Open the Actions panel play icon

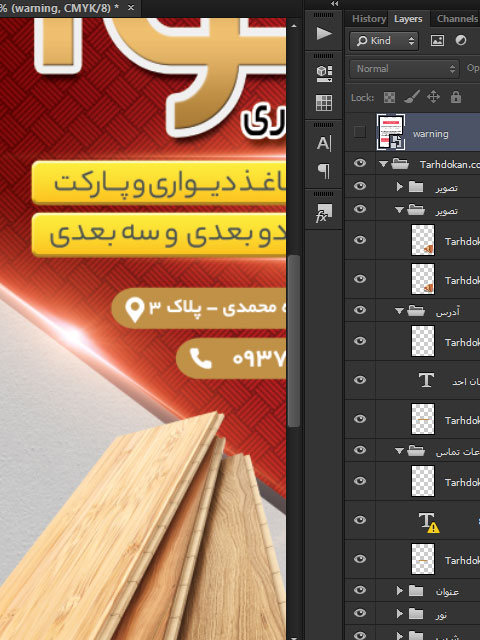(324, 33)
